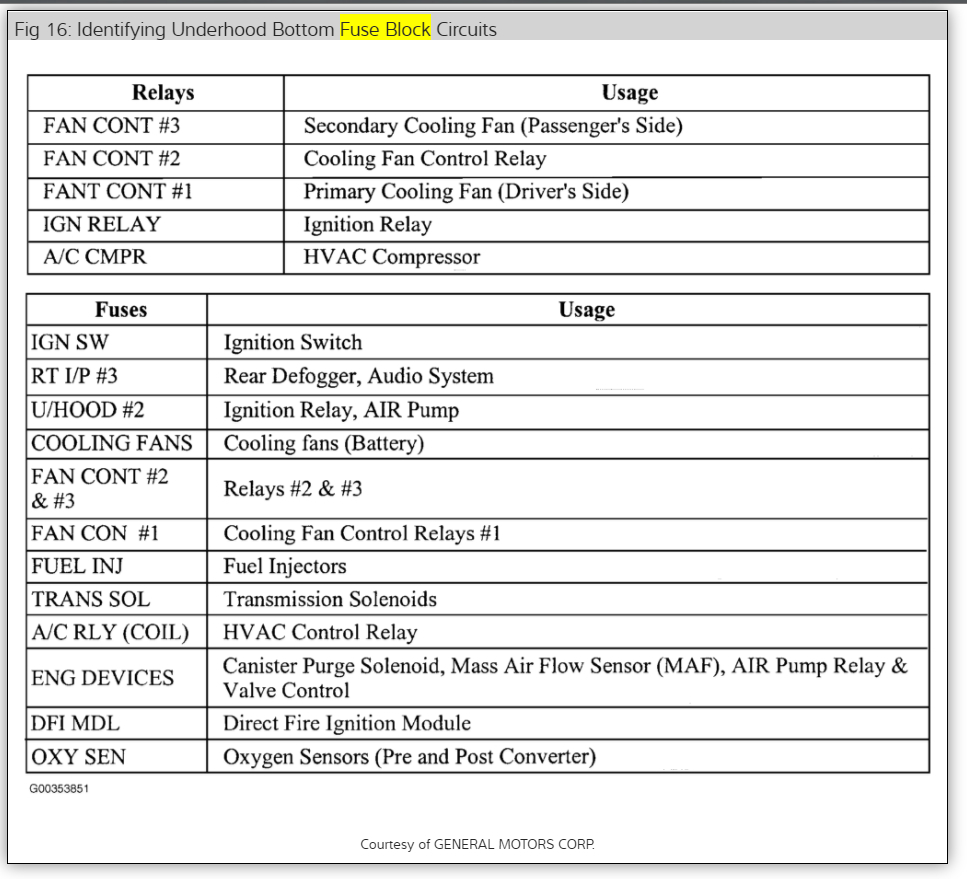Click 'Cooling Fan Control Relays #1' usage cell

pyautogui.click(x=568, y=534)
